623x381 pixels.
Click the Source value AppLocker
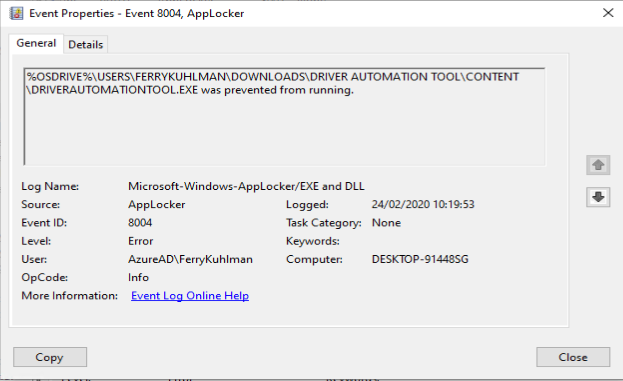click(157, 204)
